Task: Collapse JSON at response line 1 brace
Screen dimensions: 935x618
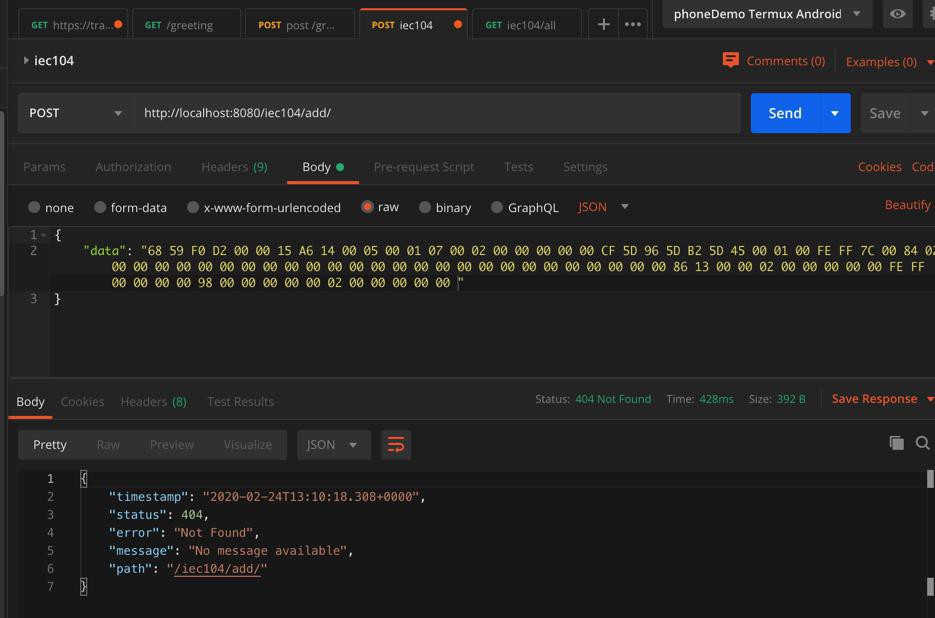Action: point(83,478)
